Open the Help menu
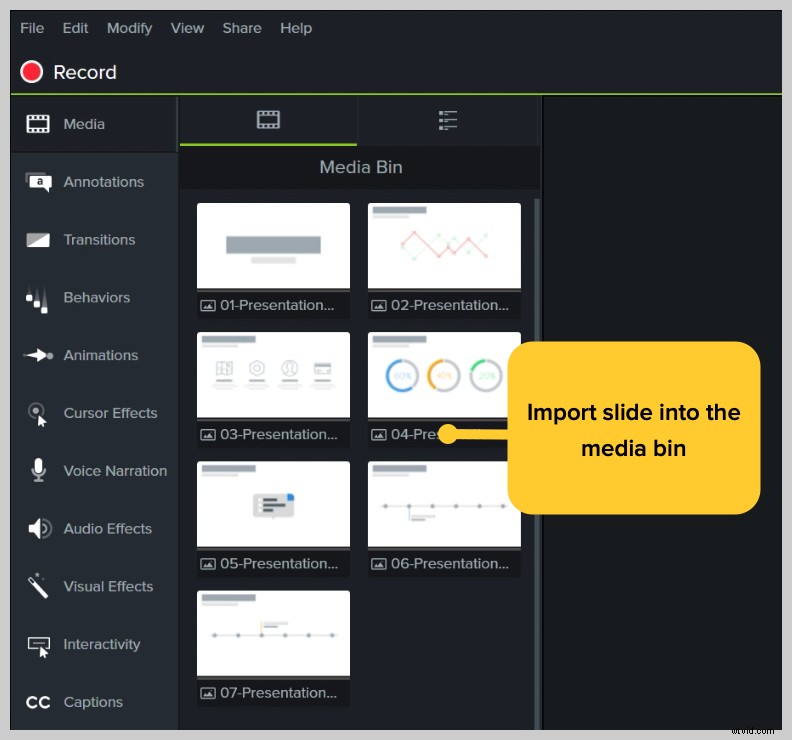 pyautogui.click(x=296, y=28)
